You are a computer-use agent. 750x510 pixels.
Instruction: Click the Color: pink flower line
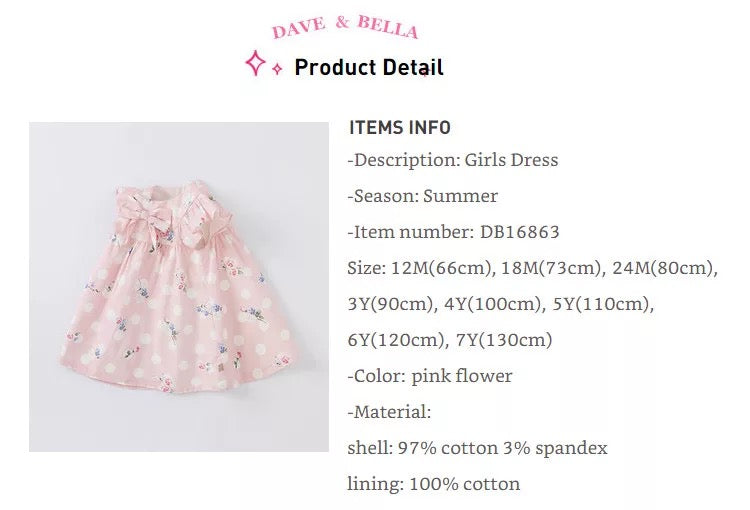point(430,376)
